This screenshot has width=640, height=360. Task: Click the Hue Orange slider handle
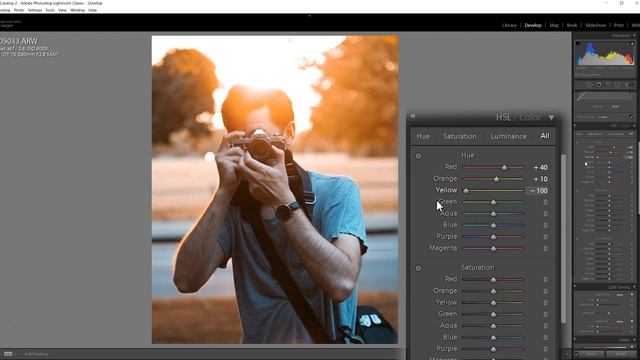click(496, 179)
